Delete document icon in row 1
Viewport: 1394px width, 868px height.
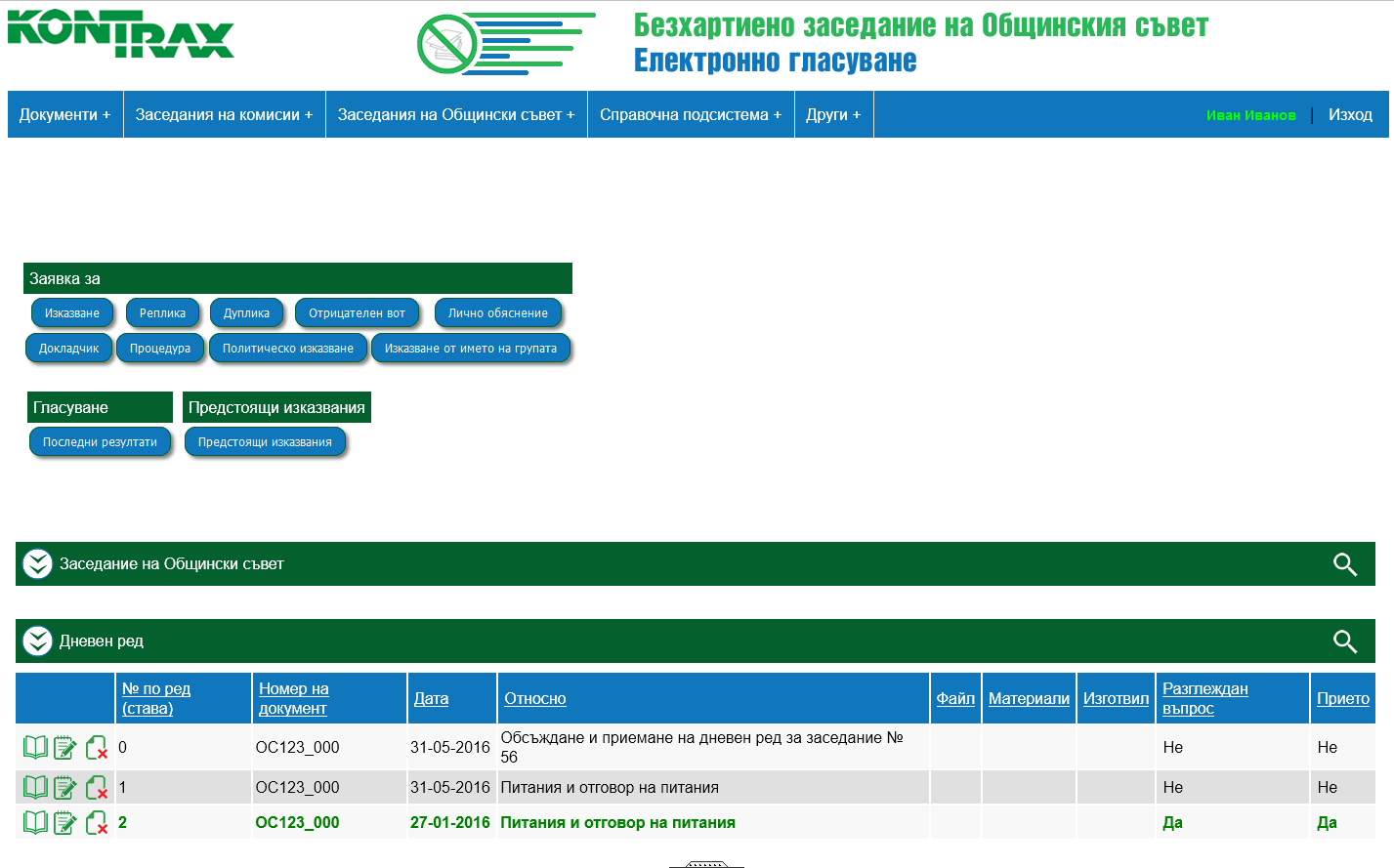click(97, 787)
